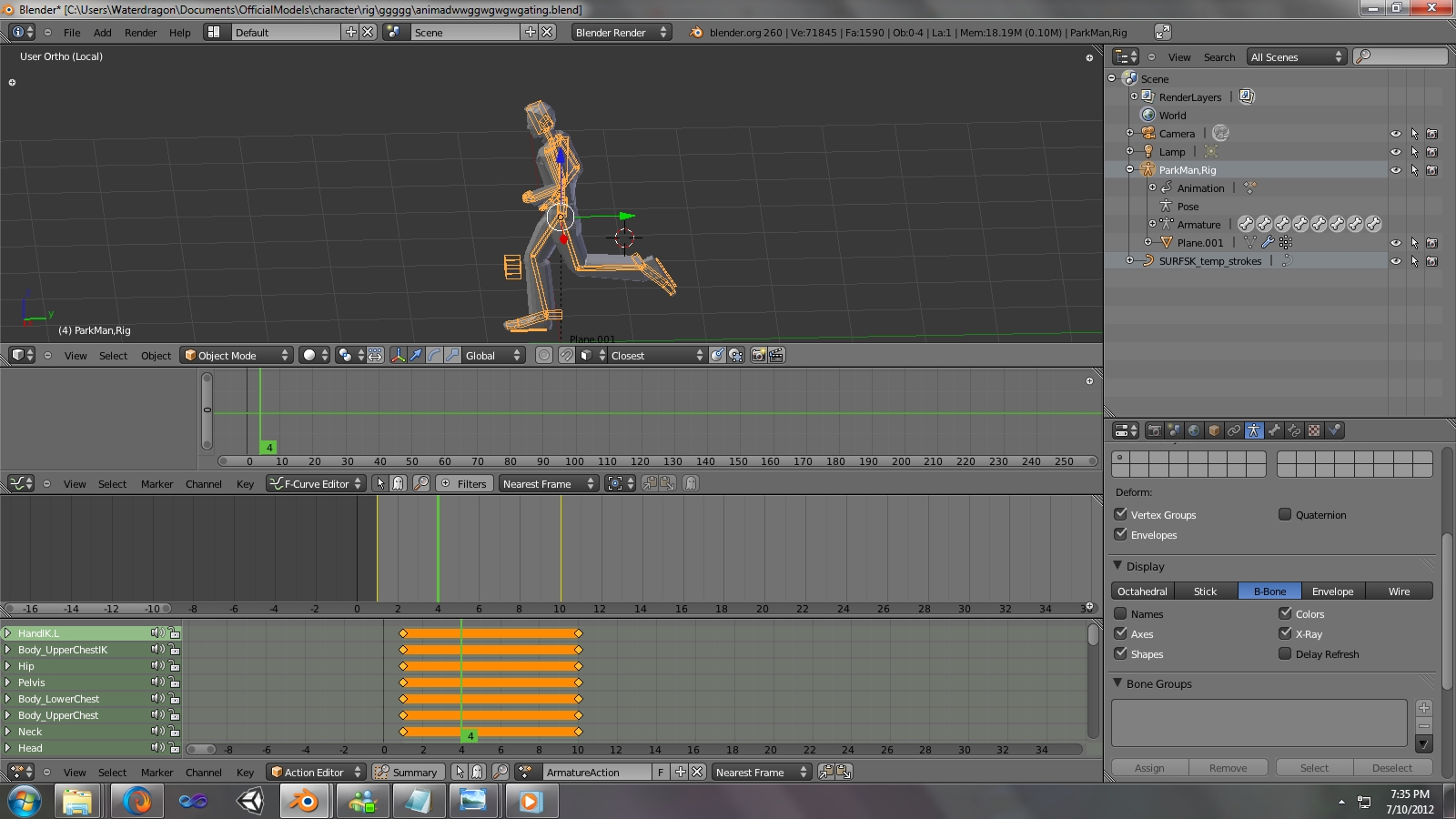Add new action with plus icon
The image size is (1456, 819).
point(680,772)
